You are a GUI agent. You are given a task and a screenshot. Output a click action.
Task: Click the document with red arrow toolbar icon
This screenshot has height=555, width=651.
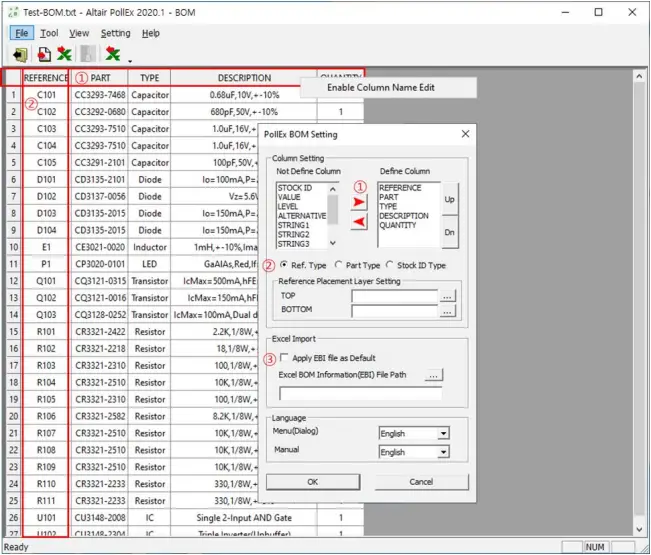point(44,55)
